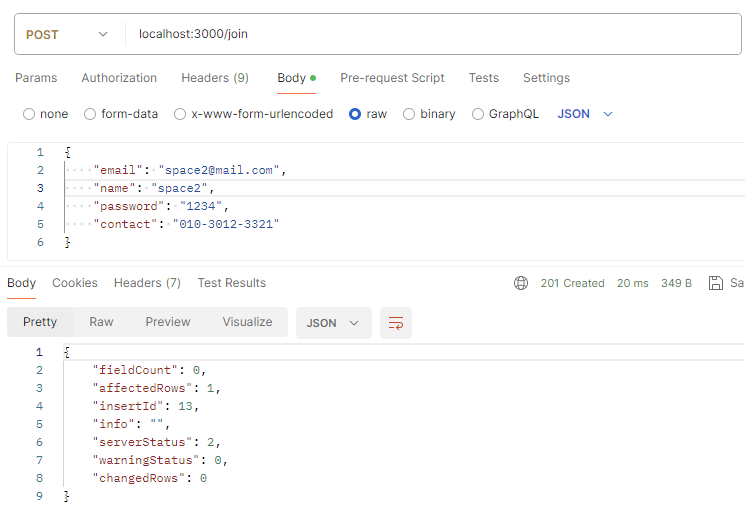Switch to the Tests tab
745x507 pixels.
pos(484,78)
